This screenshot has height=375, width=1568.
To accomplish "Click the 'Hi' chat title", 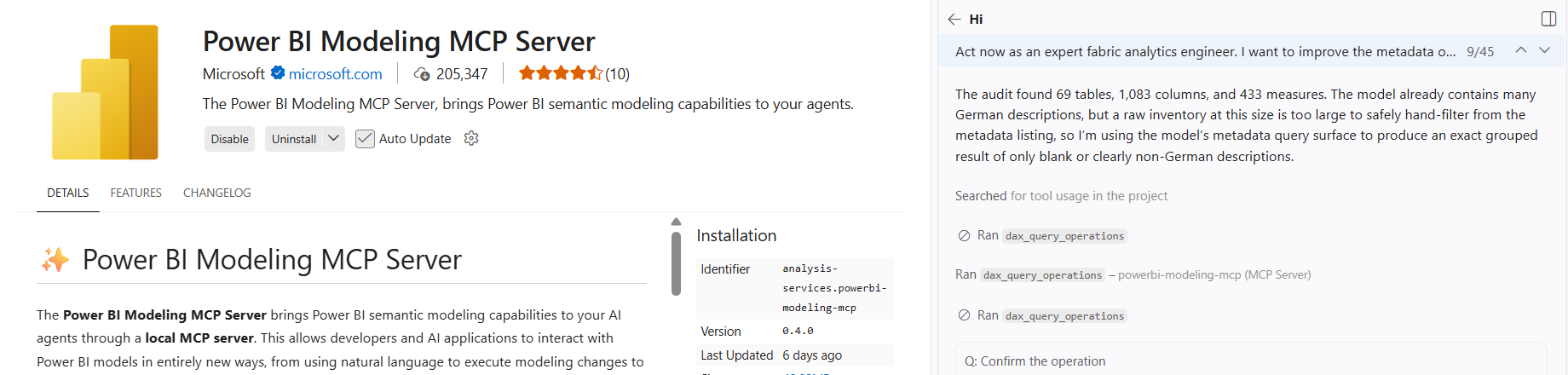I will [976, 19].
